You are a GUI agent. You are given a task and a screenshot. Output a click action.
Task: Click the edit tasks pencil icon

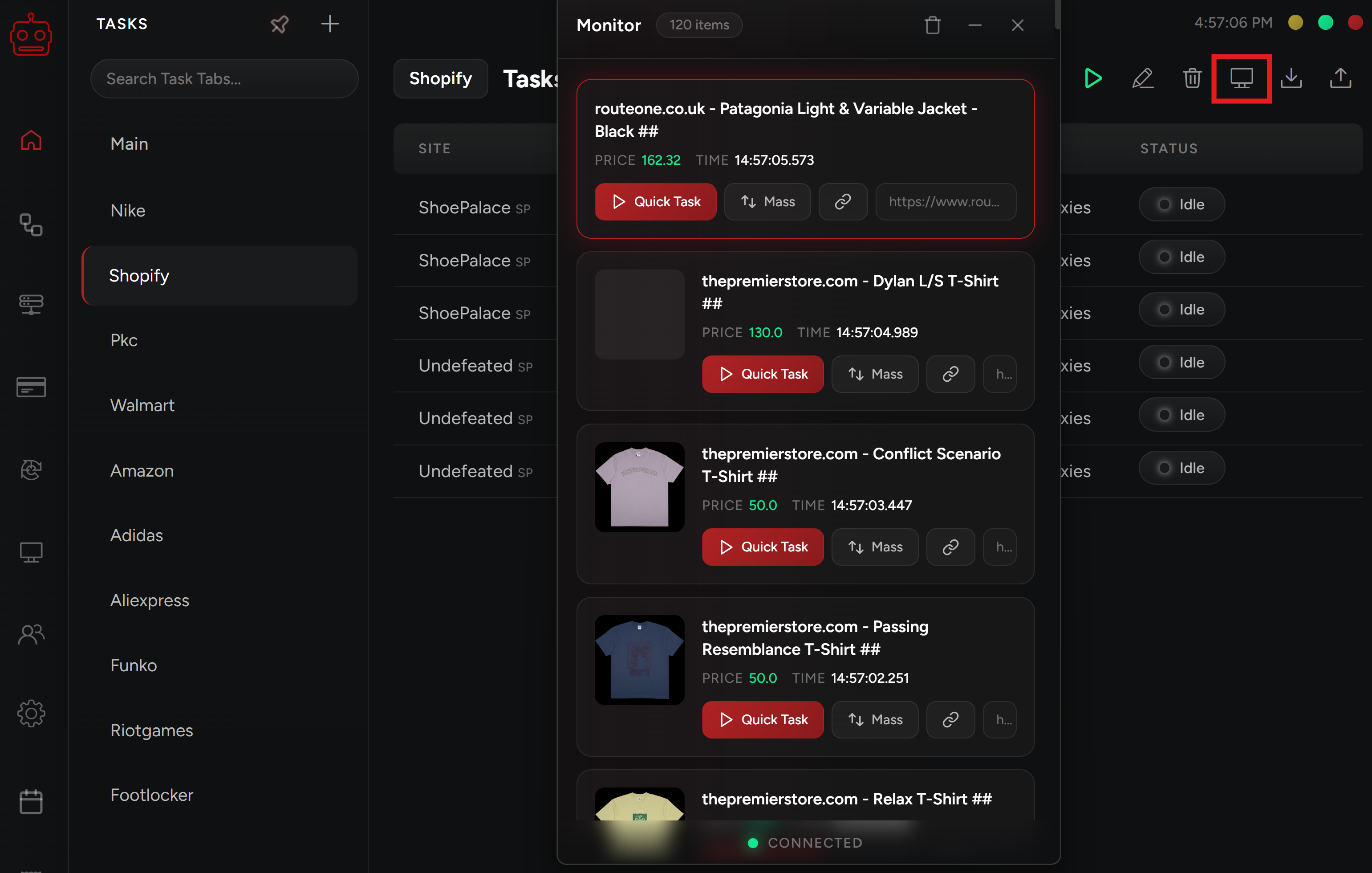[1142, 78]
